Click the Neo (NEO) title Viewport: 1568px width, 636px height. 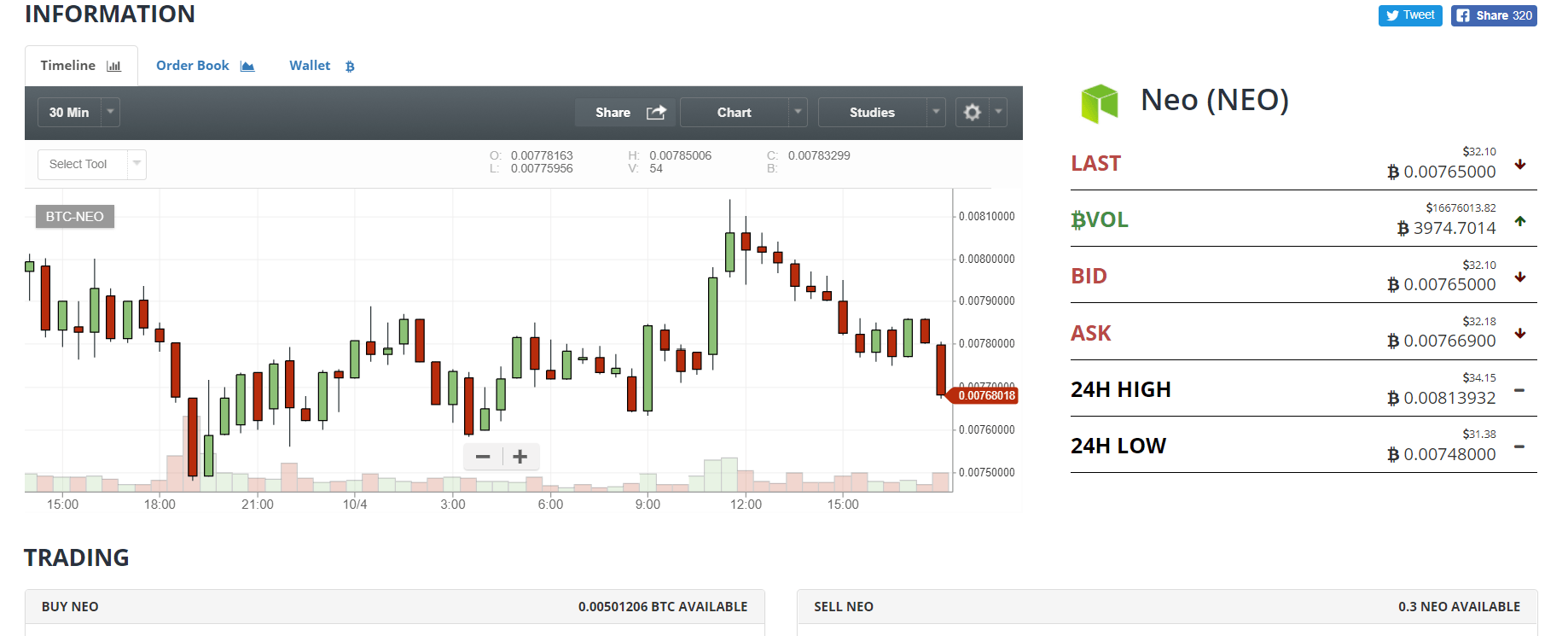[1215, 101]
